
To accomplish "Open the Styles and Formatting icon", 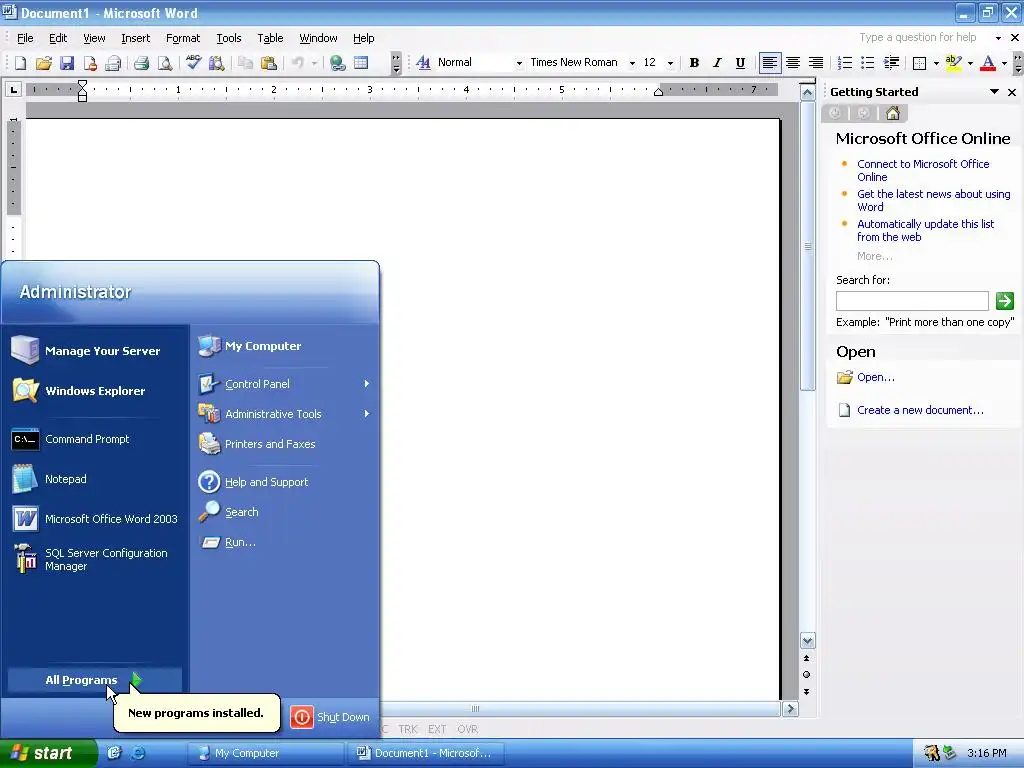I will (x=423, y=63).
